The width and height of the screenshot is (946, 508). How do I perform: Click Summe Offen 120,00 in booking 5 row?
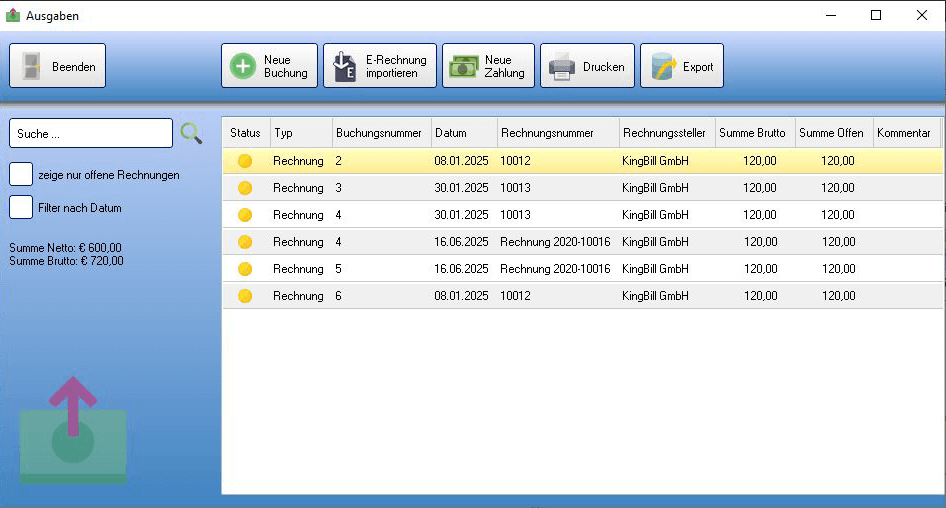click(x=839, y=269)
